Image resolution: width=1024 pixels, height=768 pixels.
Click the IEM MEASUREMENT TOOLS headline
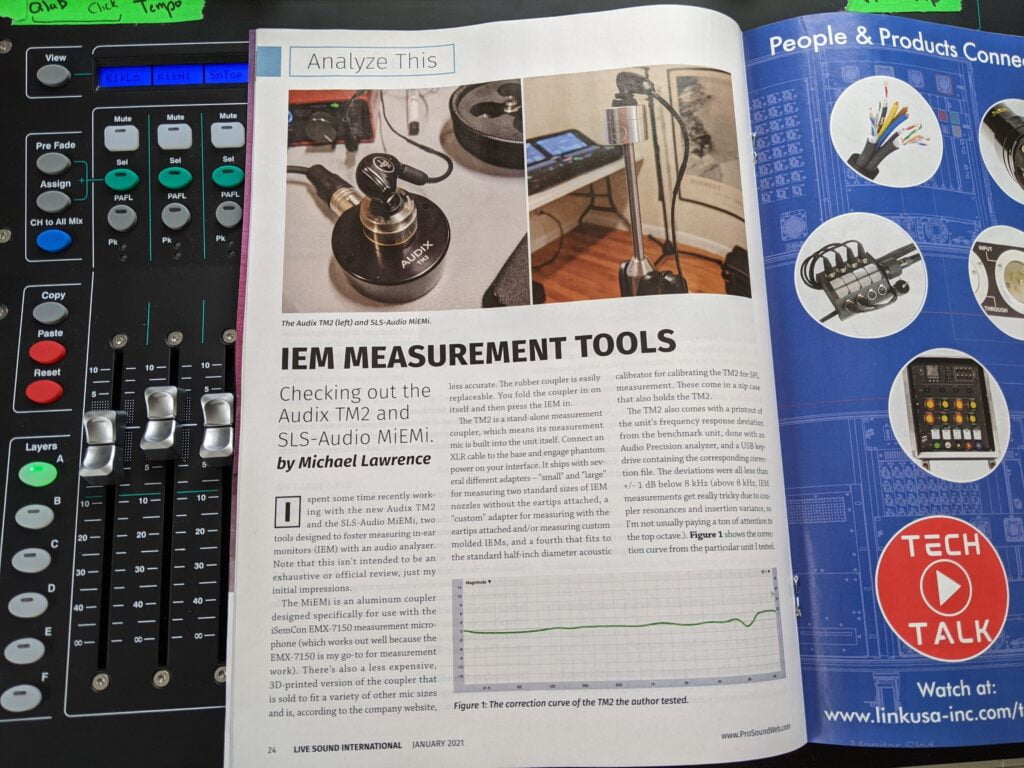[x=478, y=349]
